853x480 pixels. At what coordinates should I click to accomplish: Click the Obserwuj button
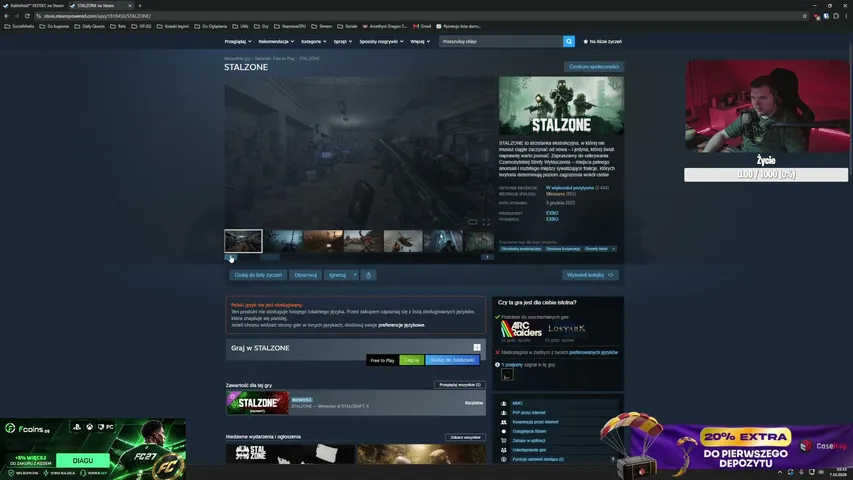[x=305, y=275]
